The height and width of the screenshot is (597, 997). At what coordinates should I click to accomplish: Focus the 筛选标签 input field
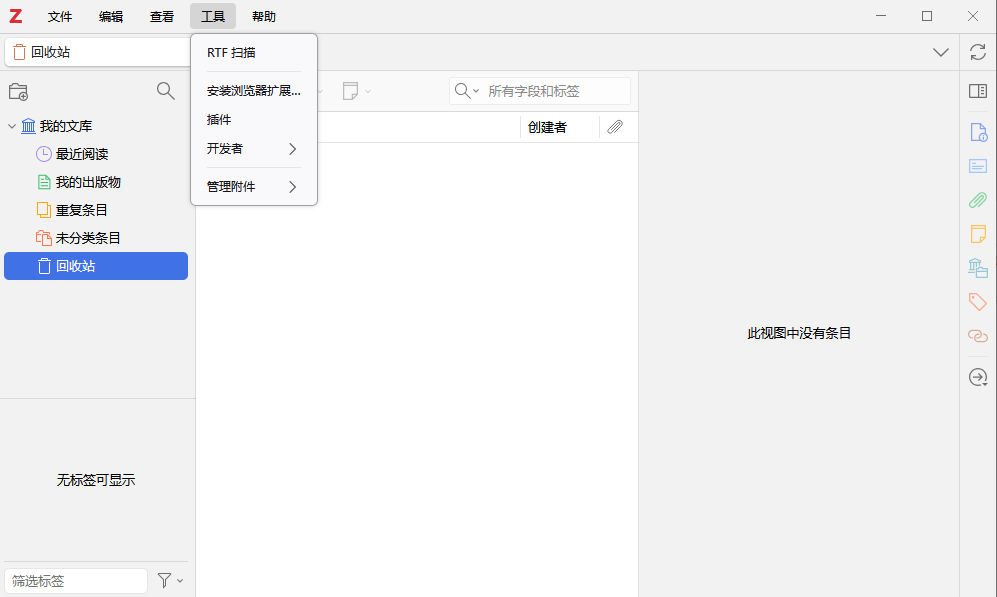pyautogui.click(x=76, y=580)
